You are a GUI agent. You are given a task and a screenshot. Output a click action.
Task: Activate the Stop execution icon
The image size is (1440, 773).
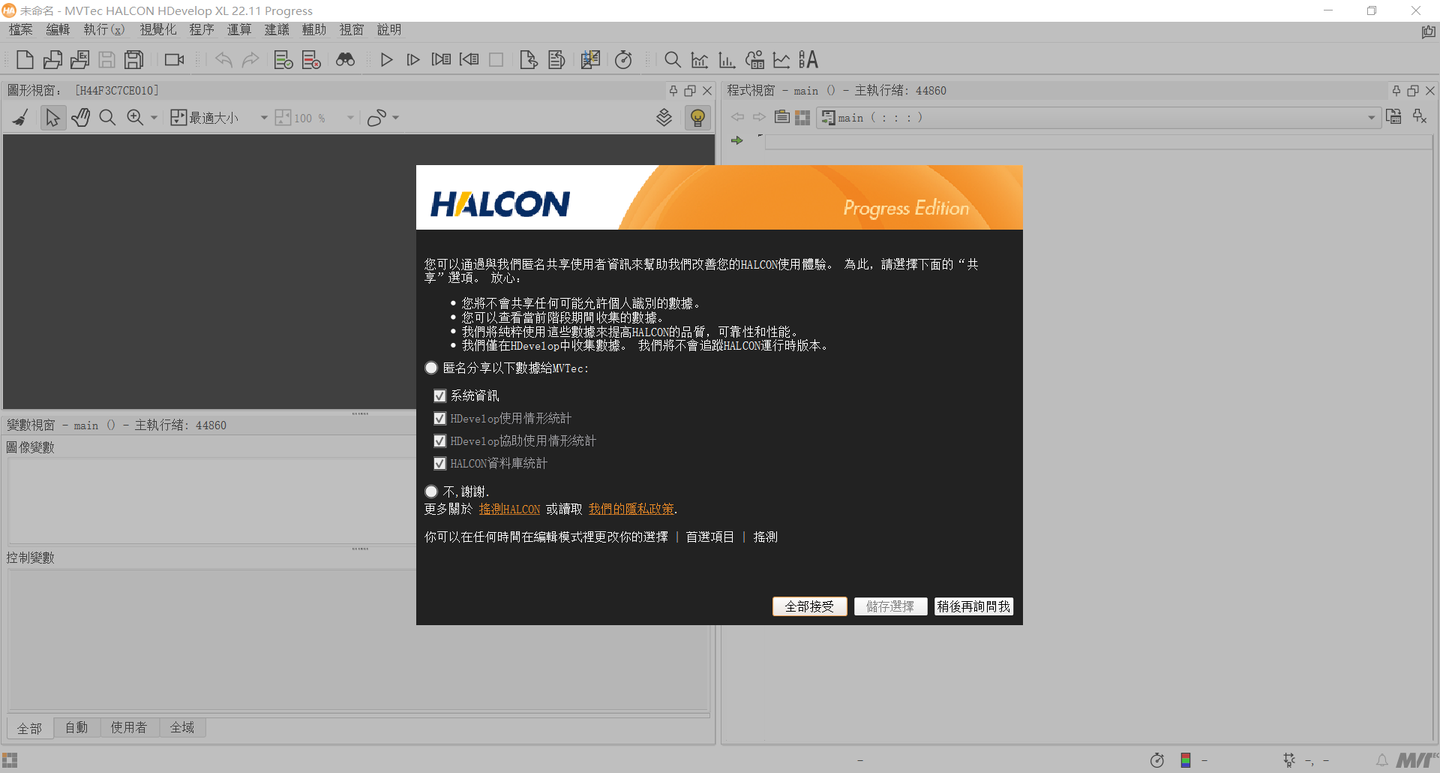click(x=496, y=59)
